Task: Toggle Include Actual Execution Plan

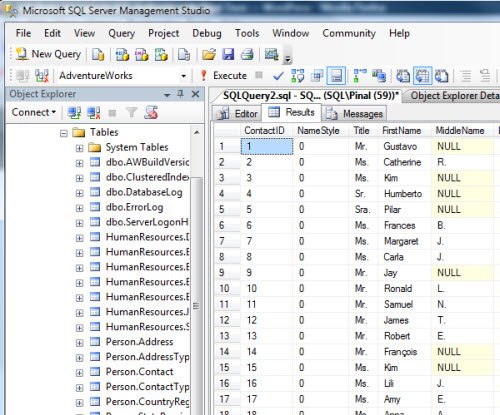Action: point(360,76)
